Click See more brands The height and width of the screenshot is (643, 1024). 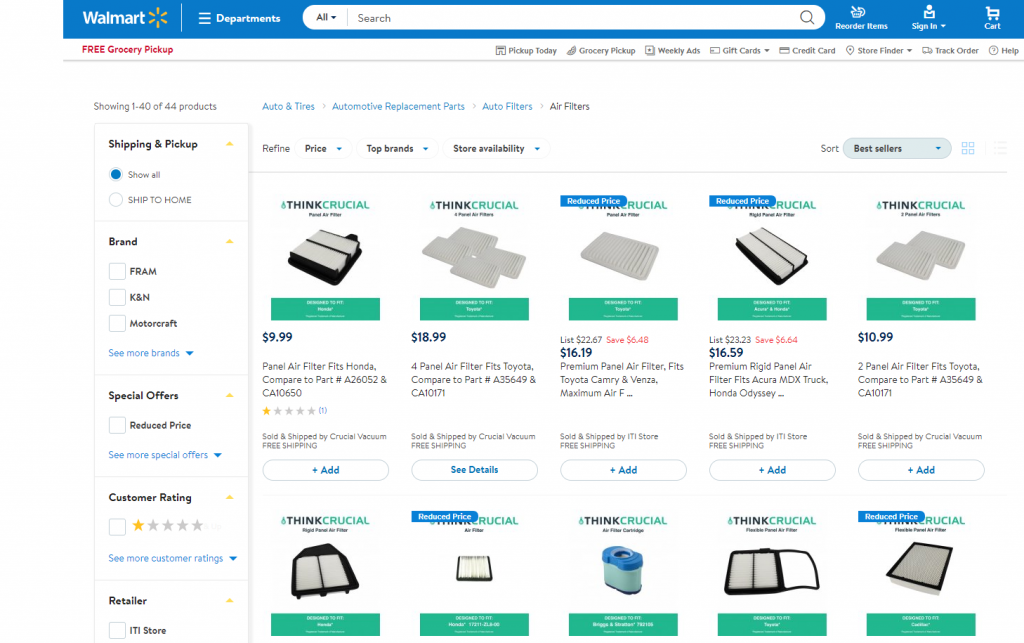click(x=151, y=353)
